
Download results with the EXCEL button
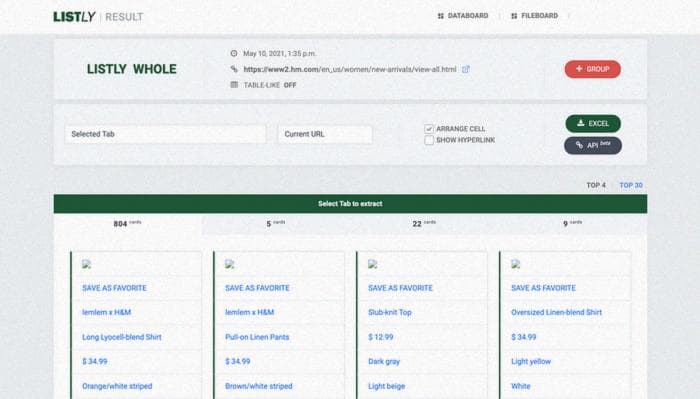coord(593,124)
